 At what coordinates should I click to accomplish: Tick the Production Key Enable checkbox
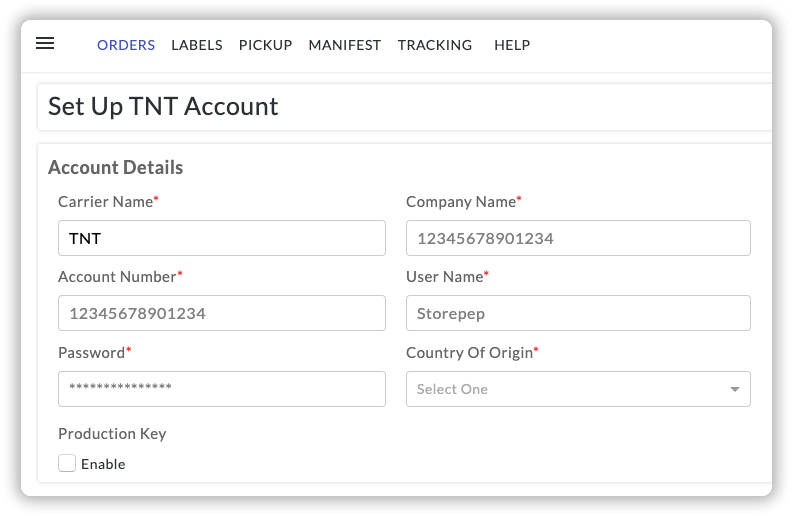coord(67,463)
